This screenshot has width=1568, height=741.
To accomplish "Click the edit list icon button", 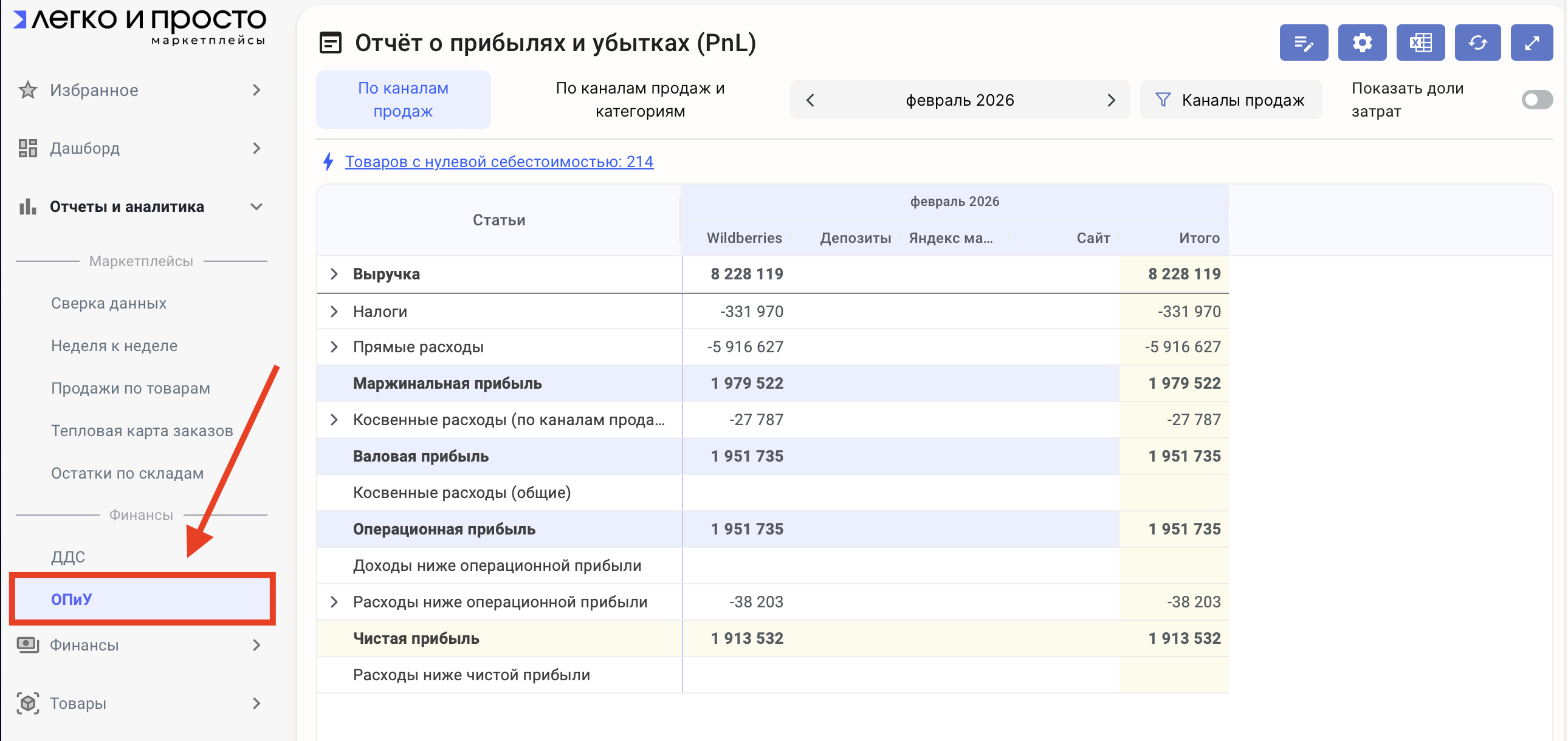I will coord(1303,43).
